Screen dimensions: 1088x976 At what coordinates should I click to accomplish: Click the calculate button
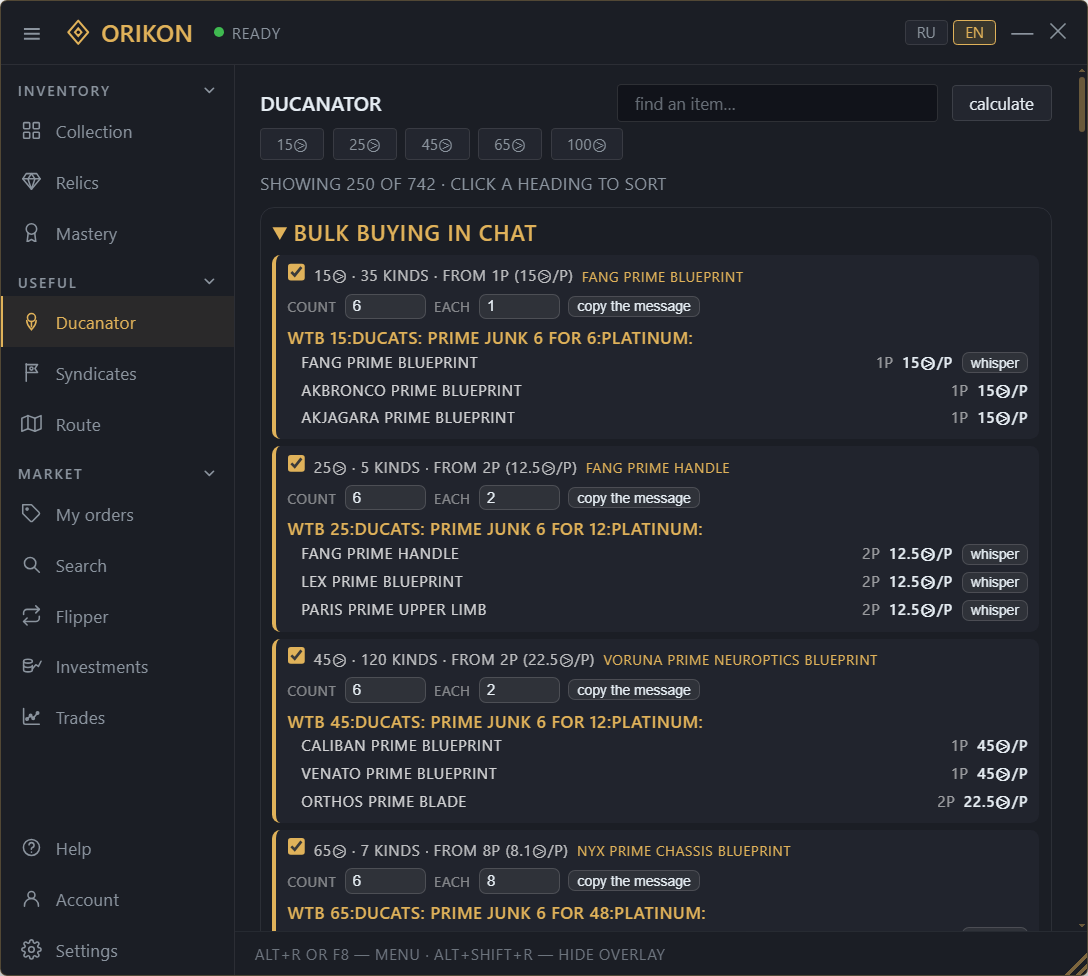(x=1001, y=103)
